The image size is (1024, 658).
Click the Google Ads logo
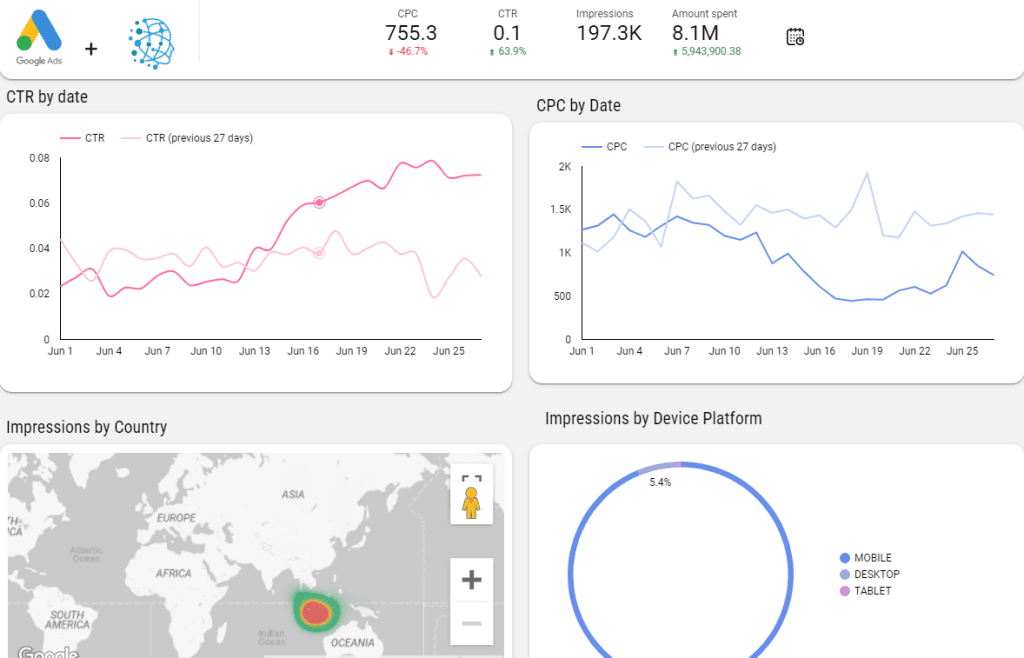click(39, 37)
